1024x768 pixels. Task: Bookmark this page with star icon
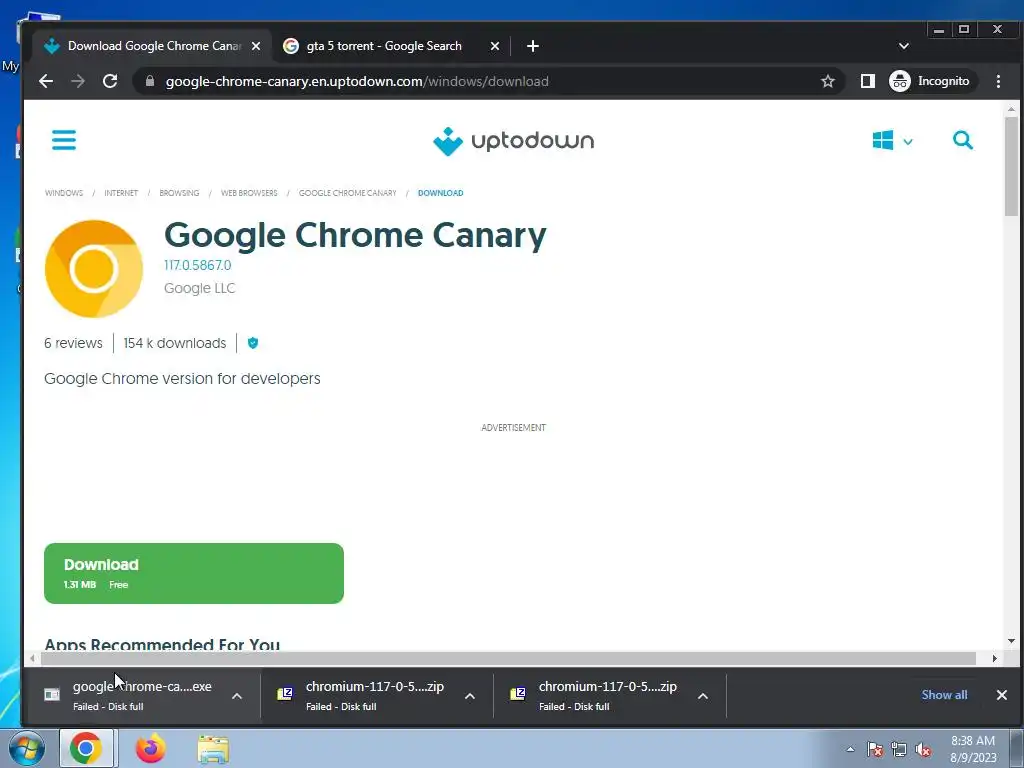pyautogui.click(x=827, y=81)
